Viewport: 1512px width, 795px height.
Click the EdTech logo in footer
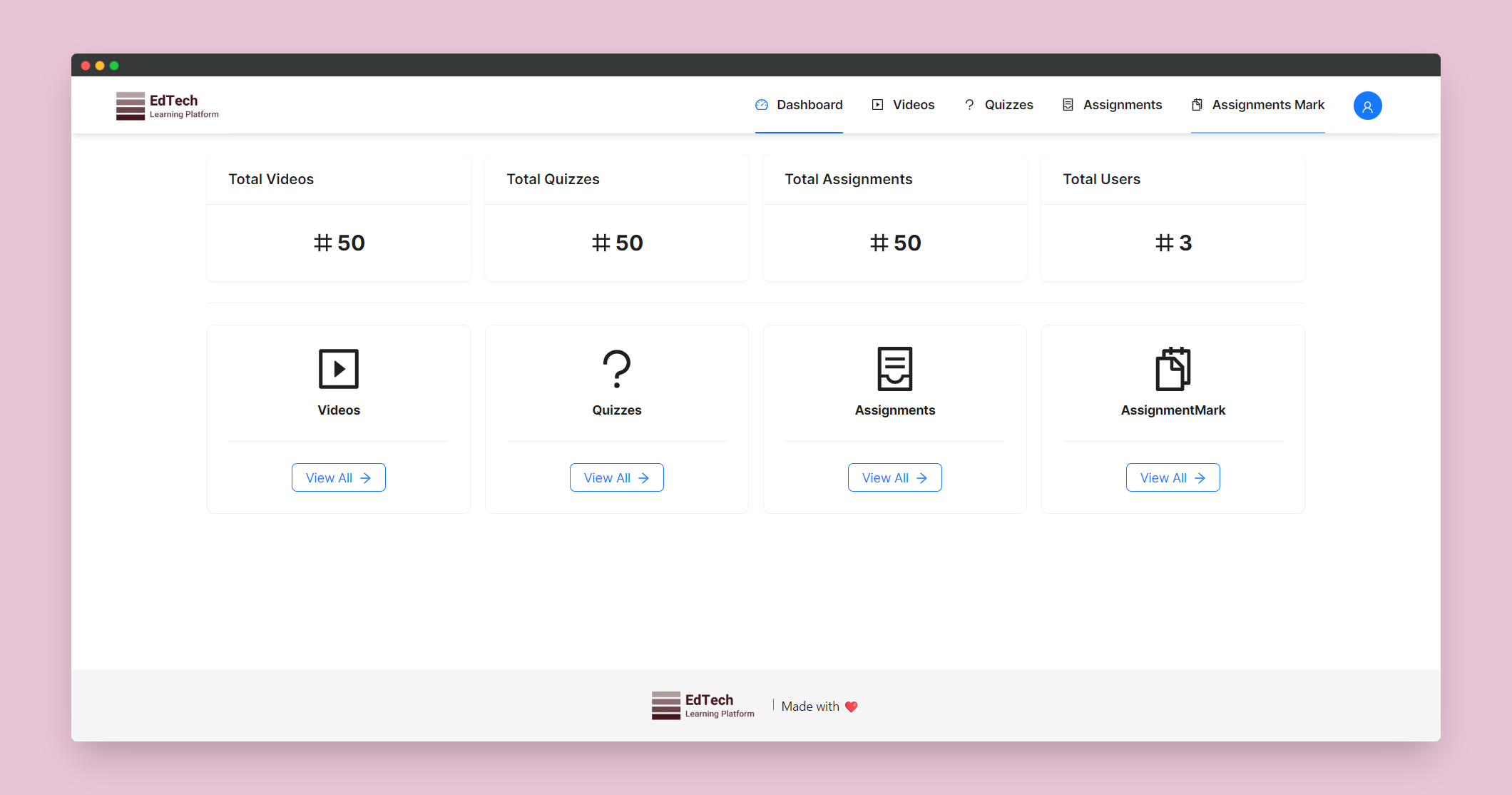pos(703,705)
